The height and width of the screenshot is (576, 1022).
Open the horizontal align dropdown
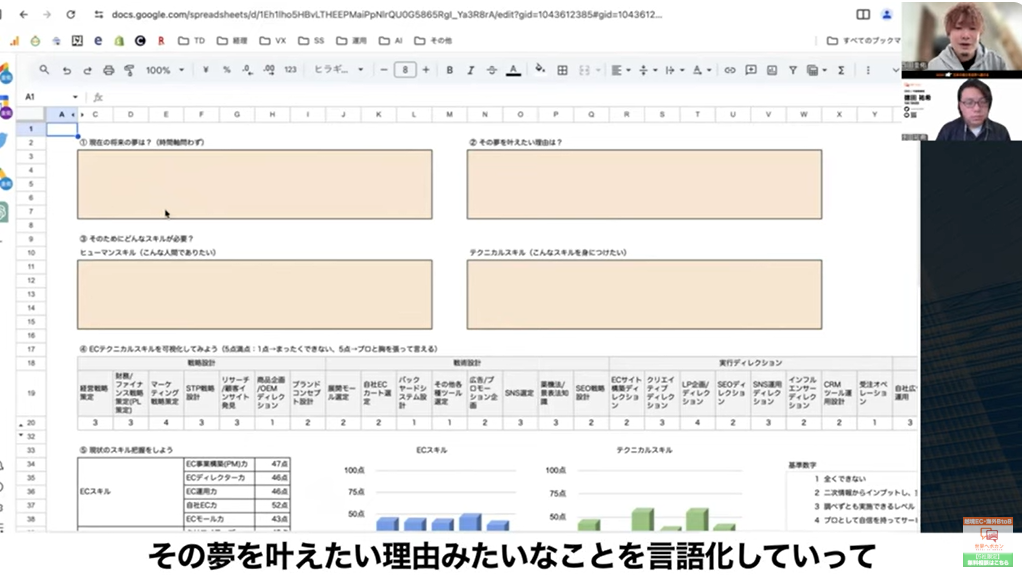[620, 70]
